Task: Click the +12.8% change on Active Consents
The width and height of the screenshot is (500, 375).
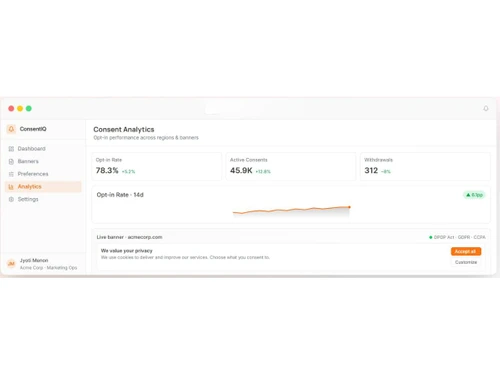Action: click(x=263, y=172)
